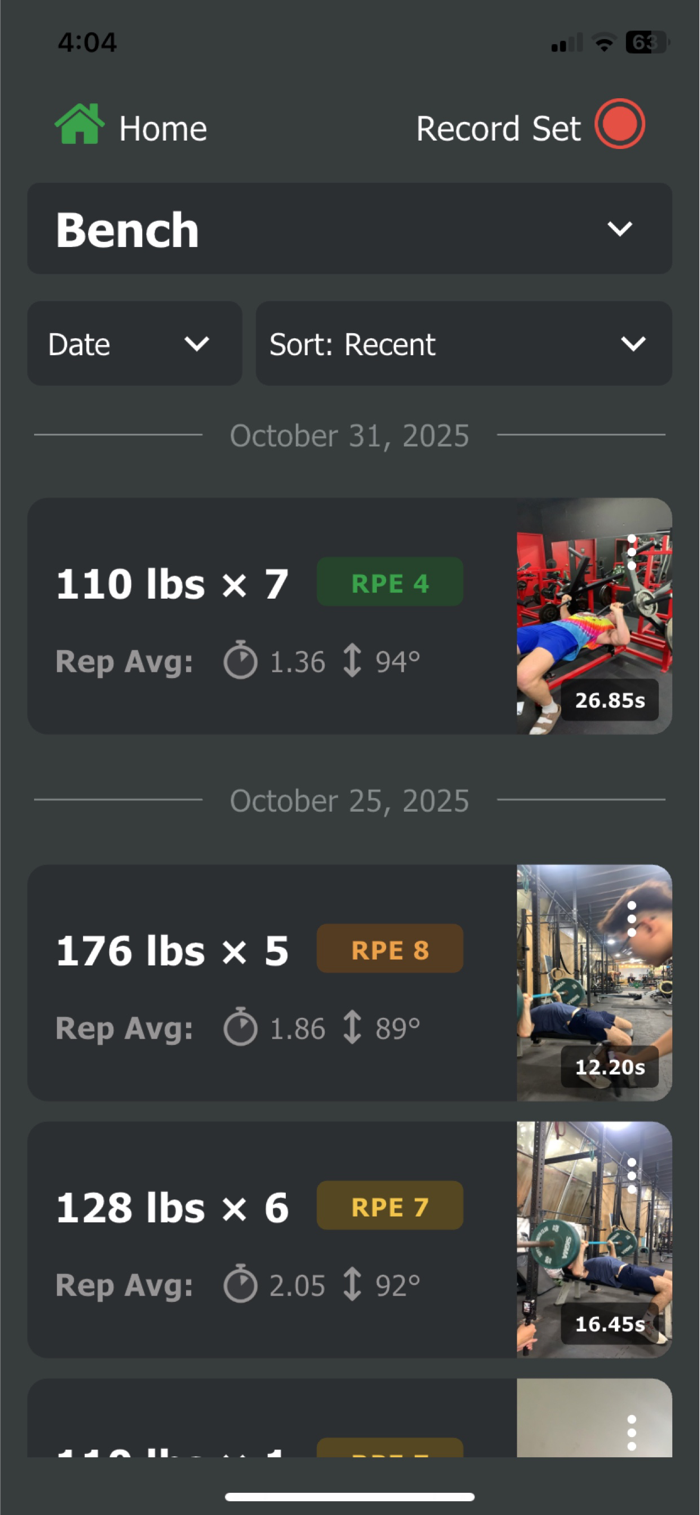700x1515 pixels.
Task: Tap the green Home house icon
Action: point(80,126)
